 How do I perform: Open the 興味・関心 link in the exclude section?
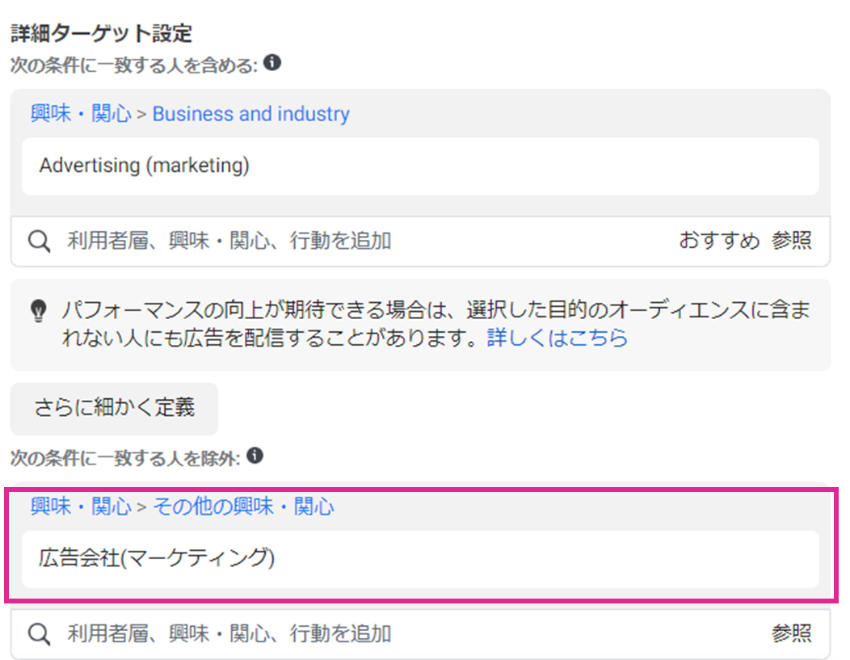click(x=81, y=506)
